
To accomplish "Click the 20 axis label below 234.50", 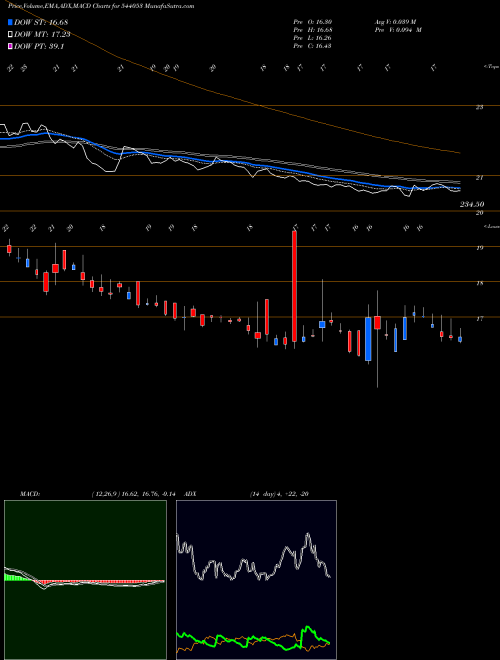I will [479, 213].
